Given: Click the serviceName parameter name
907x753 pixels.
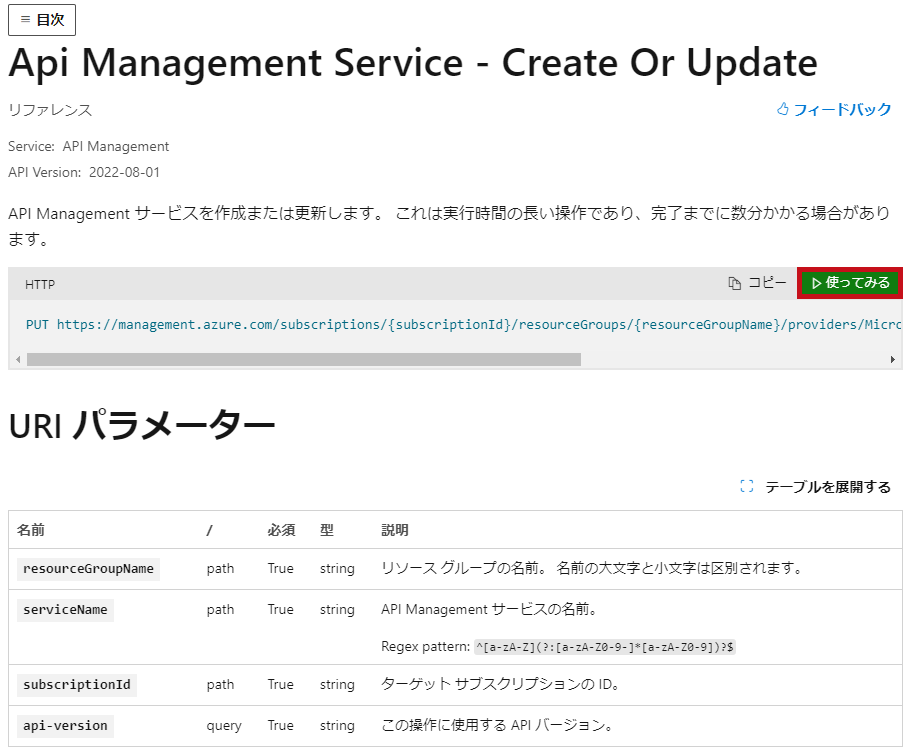Looking at the screenshot, I should point(65,610).
